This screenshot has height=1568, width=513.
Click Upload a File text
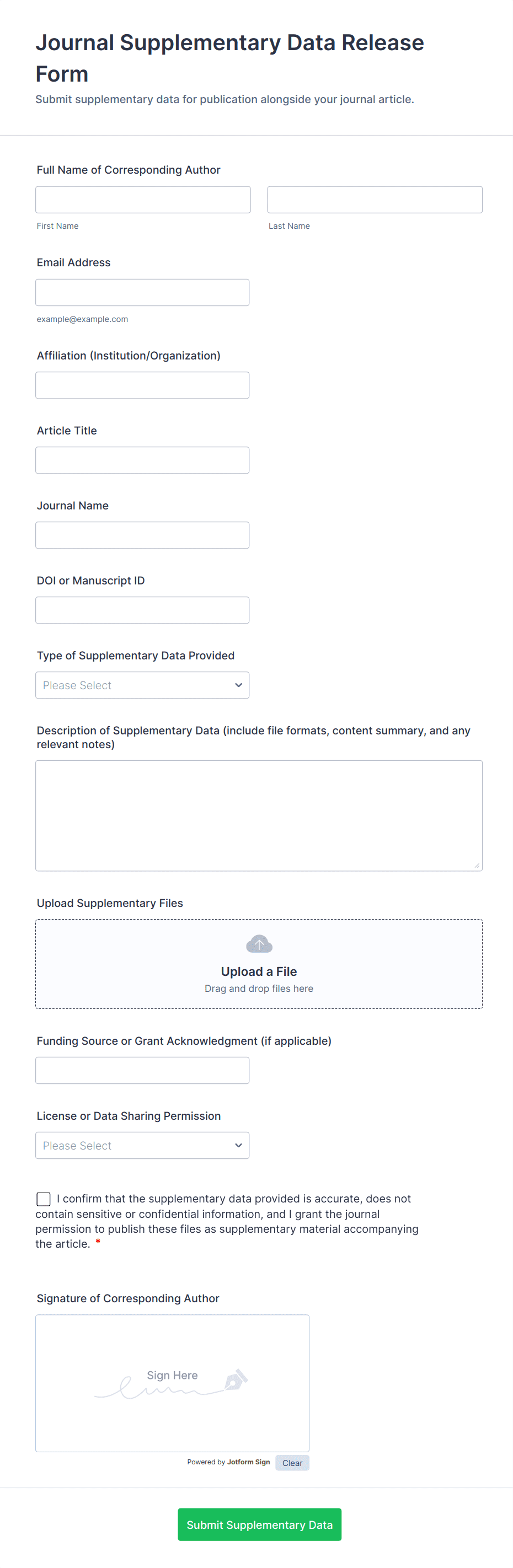[x=259, y=971]
